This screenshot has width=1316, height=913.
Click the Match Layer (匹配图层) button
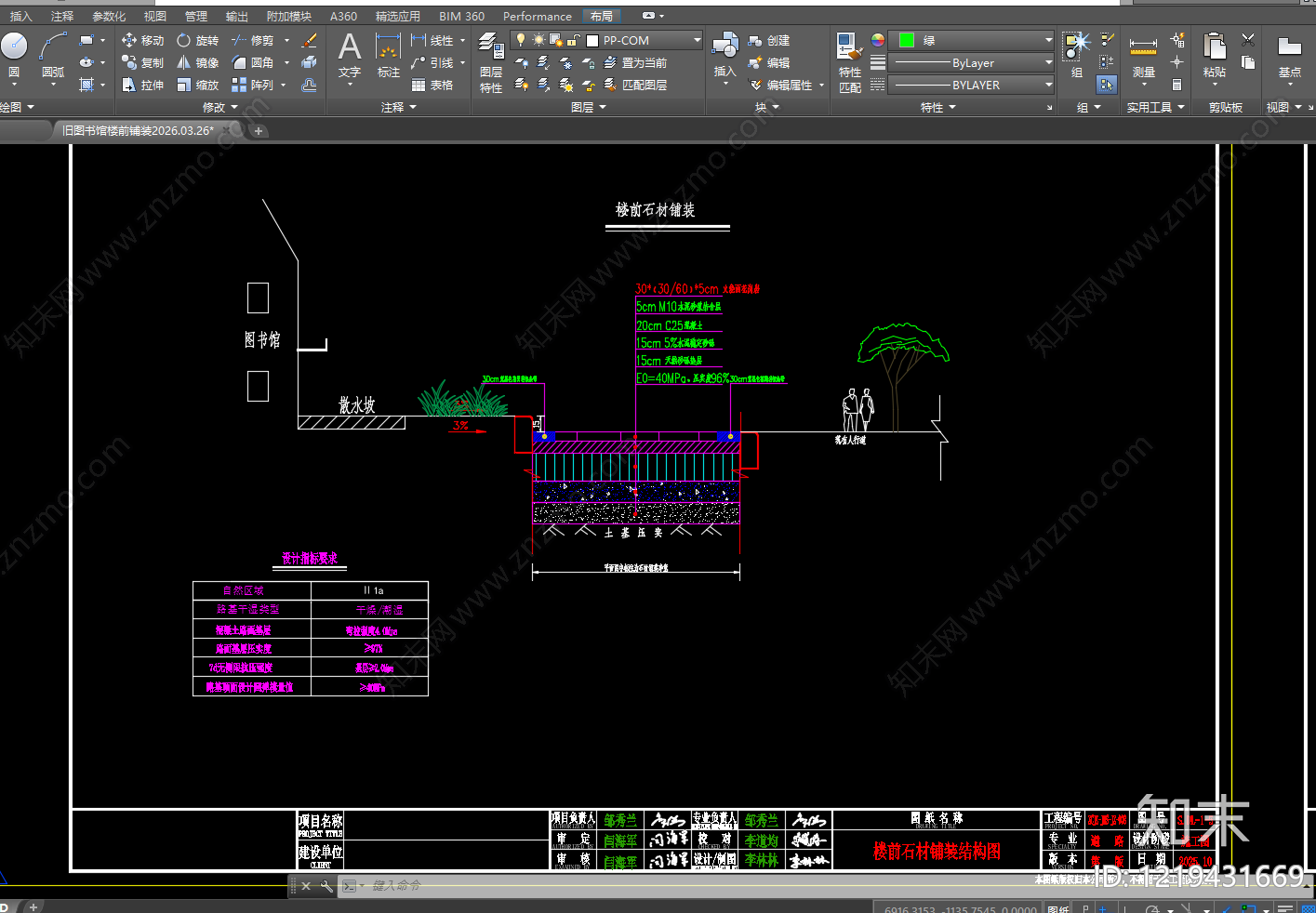click(635, 86)
